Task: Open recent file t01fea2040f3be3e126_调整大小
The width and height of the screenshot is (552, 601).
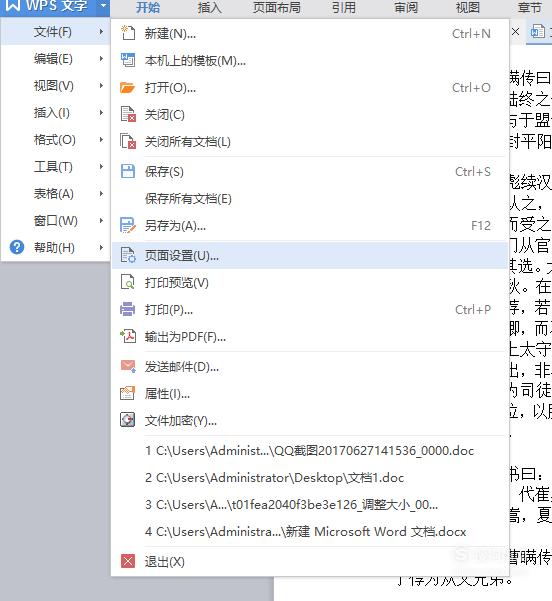Action: click(x=310, y=504)
